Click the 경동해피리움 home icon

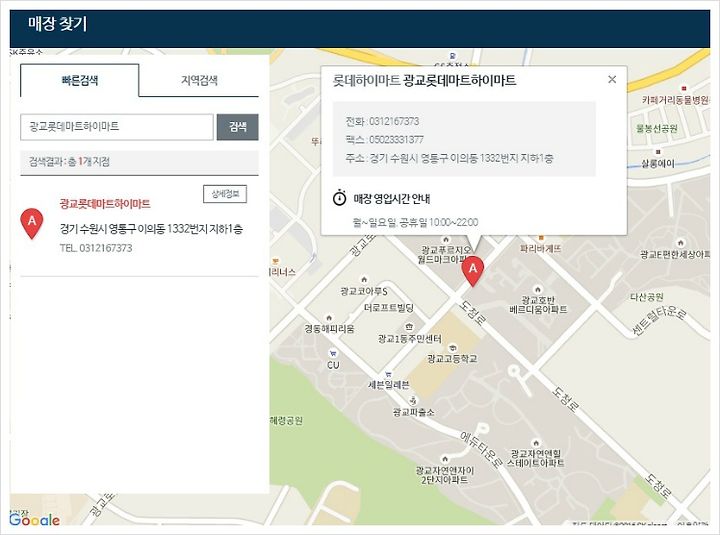tap(329, 318)
